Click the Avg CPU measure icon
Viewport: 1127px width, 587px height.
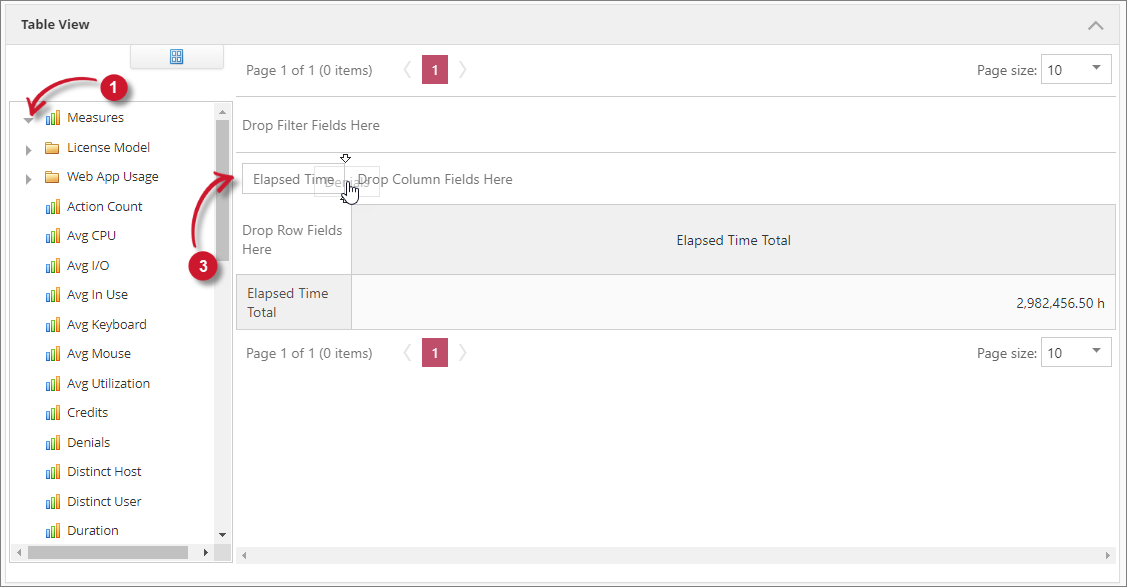53,236
